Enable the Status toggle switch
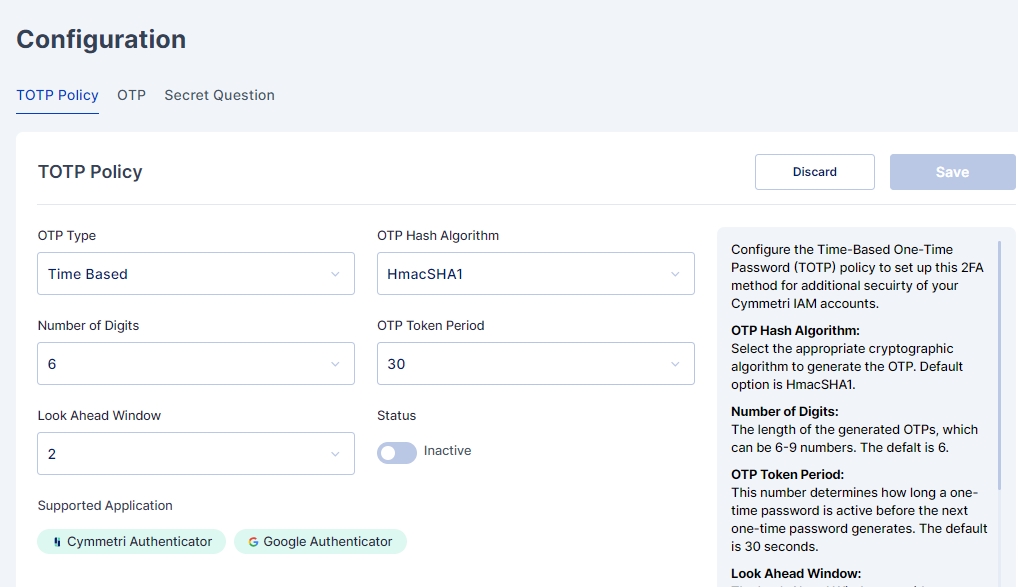1018x587 pixels. point(396,453)
